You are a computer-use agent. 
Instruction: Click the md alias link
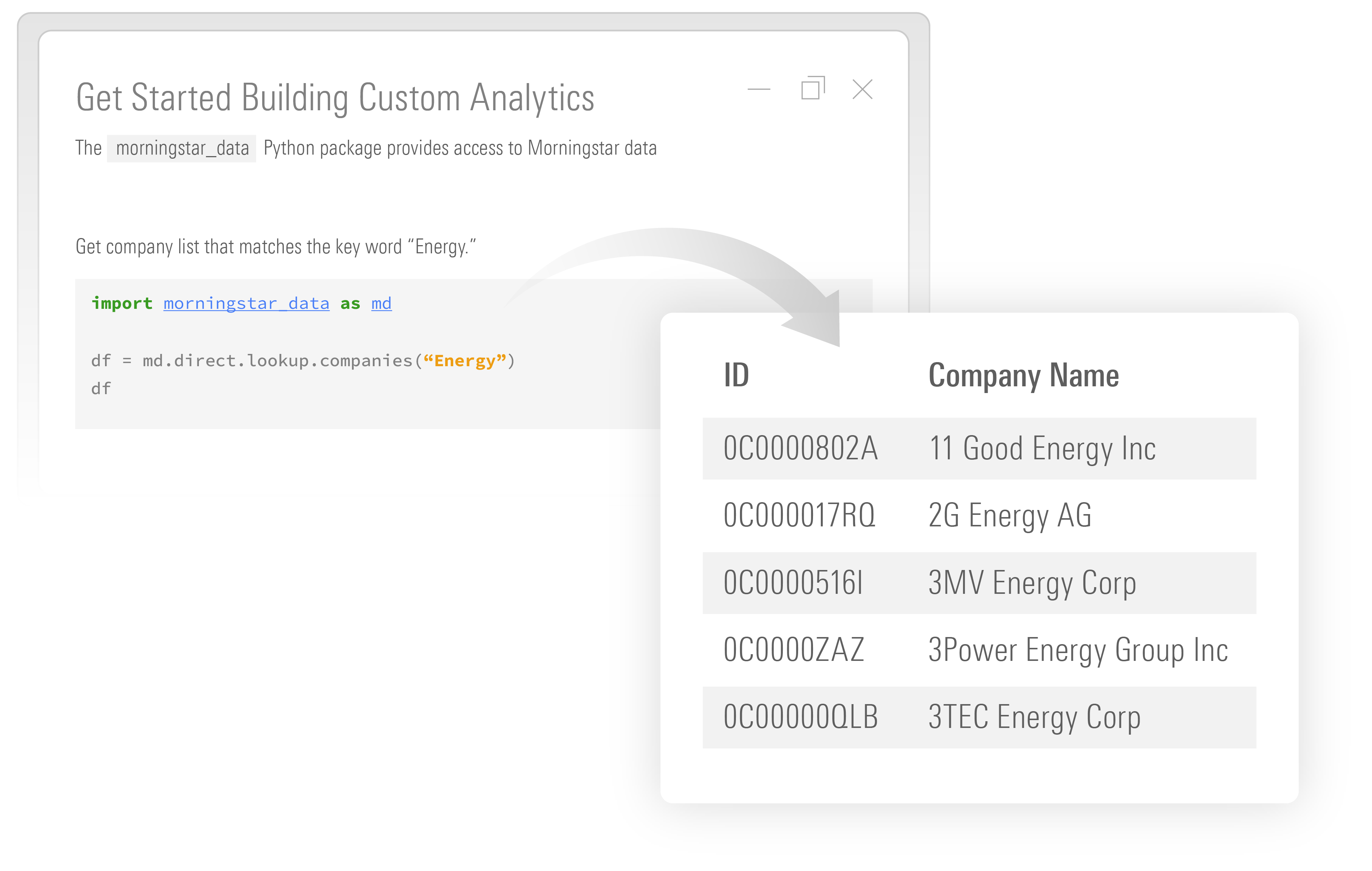pos(381,303)
